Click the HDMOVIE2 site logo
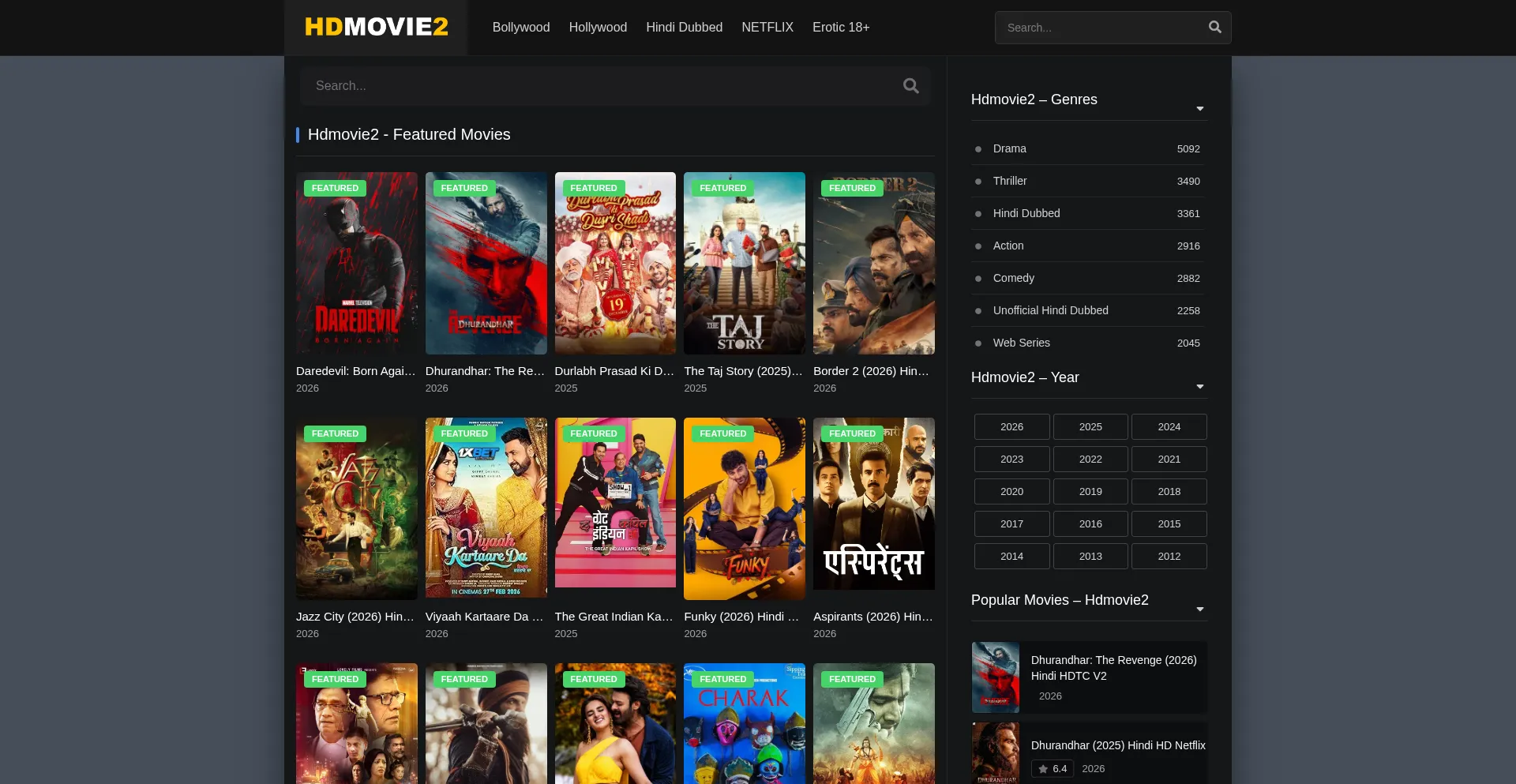Image resolution: width=1516 pixels, height=784 pixels. coord(376,27)
